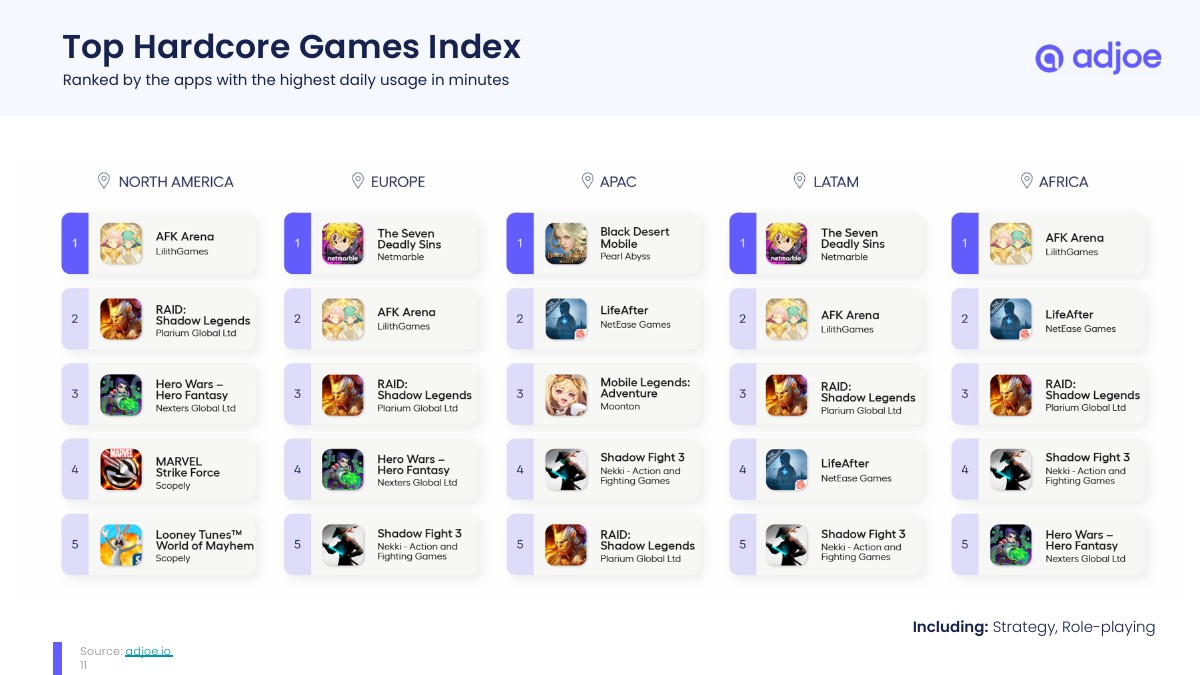Screen dimensions: 1200x675
Task: Select the AFRICA region heading
Action: (x=1063, y=182)
